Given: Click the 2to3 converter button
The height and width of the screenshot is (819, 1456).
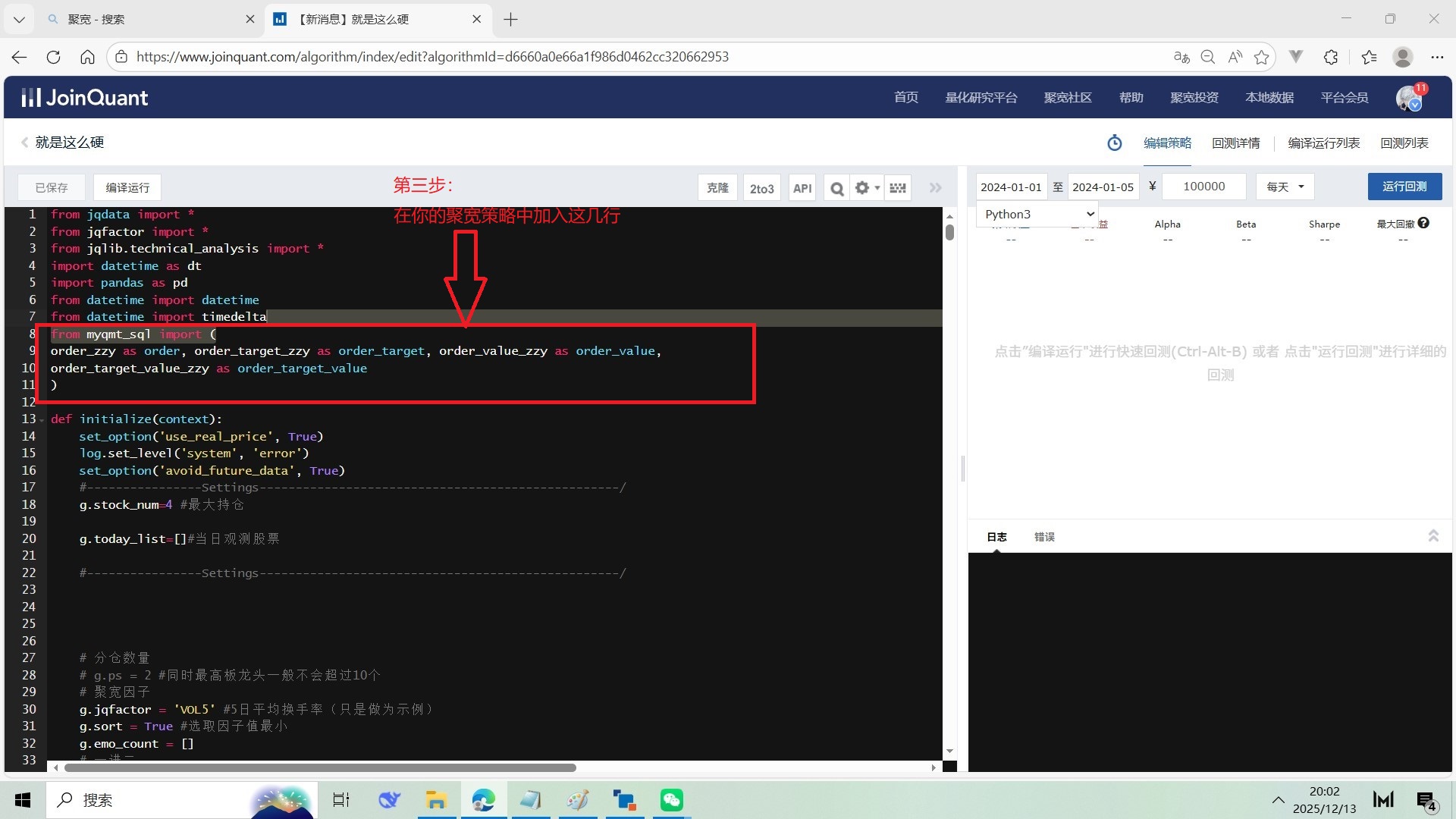Looking at the screenshot, I should 761,188.
